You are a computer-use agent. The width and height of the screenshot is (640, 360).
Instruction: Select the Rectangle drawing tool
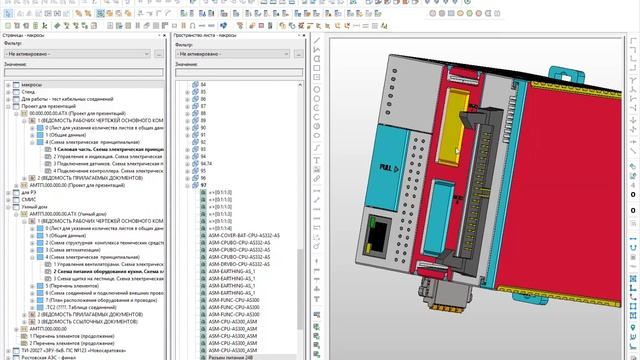(317, 68)
